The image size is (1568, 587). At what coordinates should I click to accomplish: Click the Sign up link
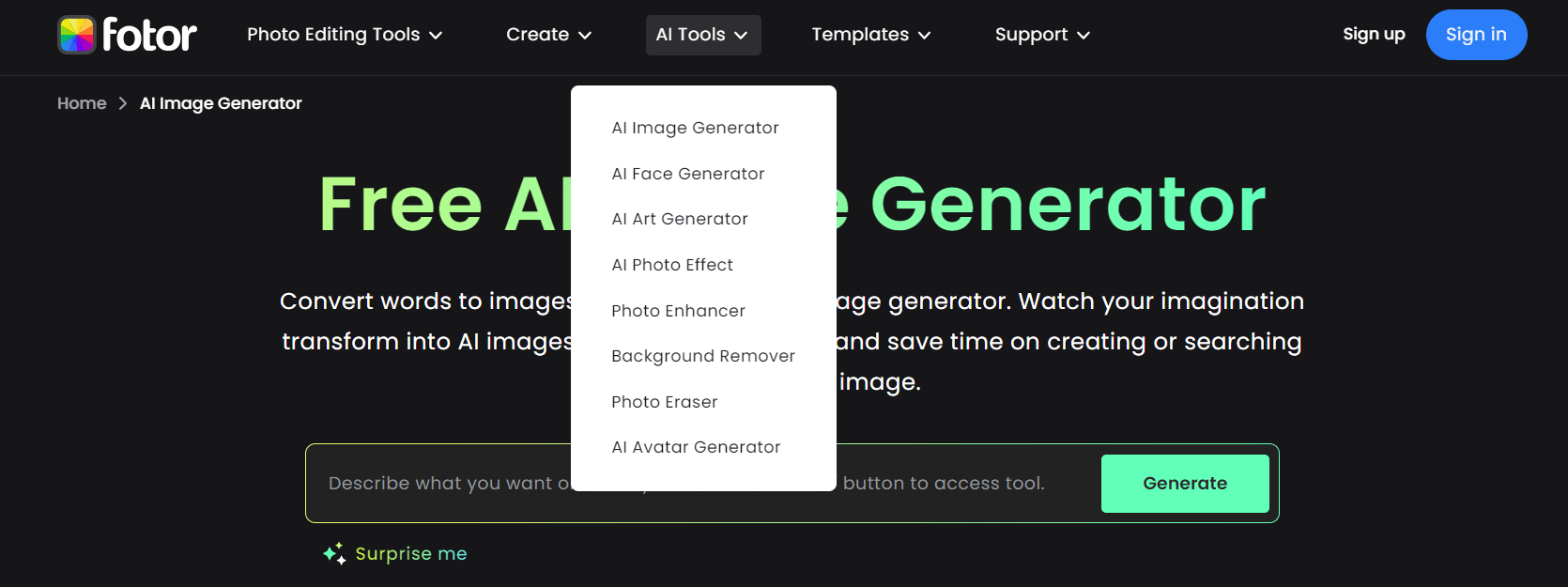(x=1373, y=35)
